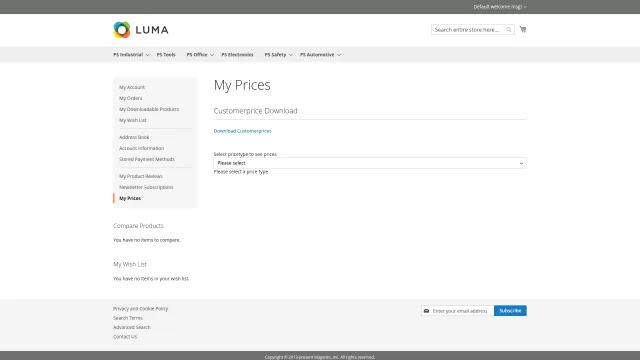640x360 pixels.
Task: Open Address Book in sidebar
Action: pyautogui.click(x=134, y=138)
